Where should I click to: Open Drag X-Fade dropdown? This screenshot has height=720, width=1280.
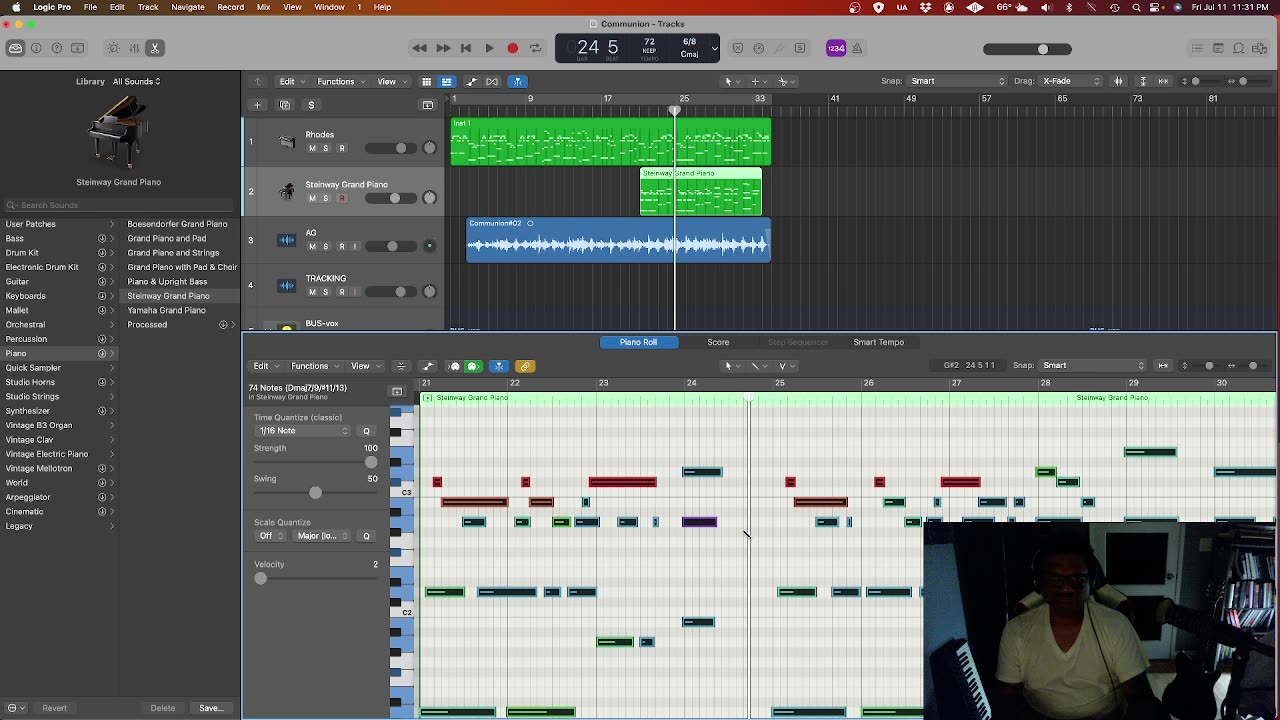(1071, 81)
